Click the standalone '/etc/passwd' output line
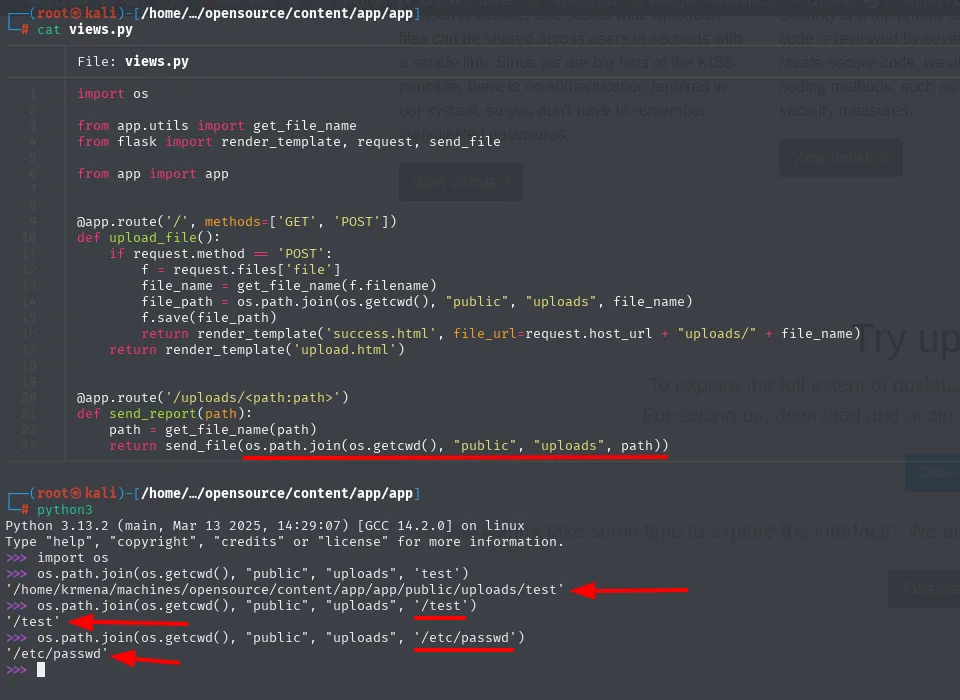Image resolution: width=960 pixels, height=700 pixels. tap(57, 653)
